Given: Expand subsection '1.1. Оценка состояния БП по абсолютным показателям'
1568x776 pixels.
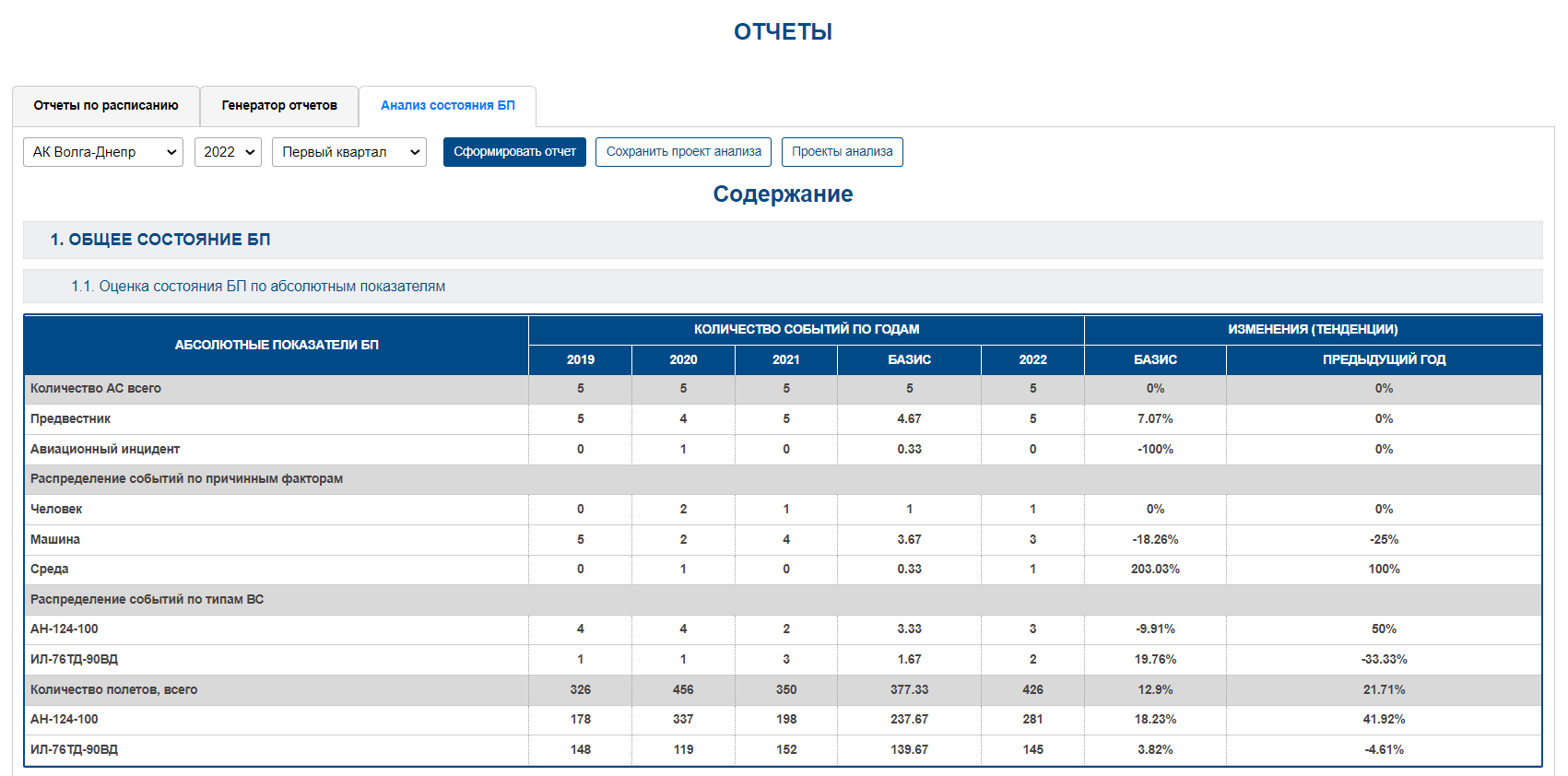Looking at the screenshot, I should tap(783, 287).
